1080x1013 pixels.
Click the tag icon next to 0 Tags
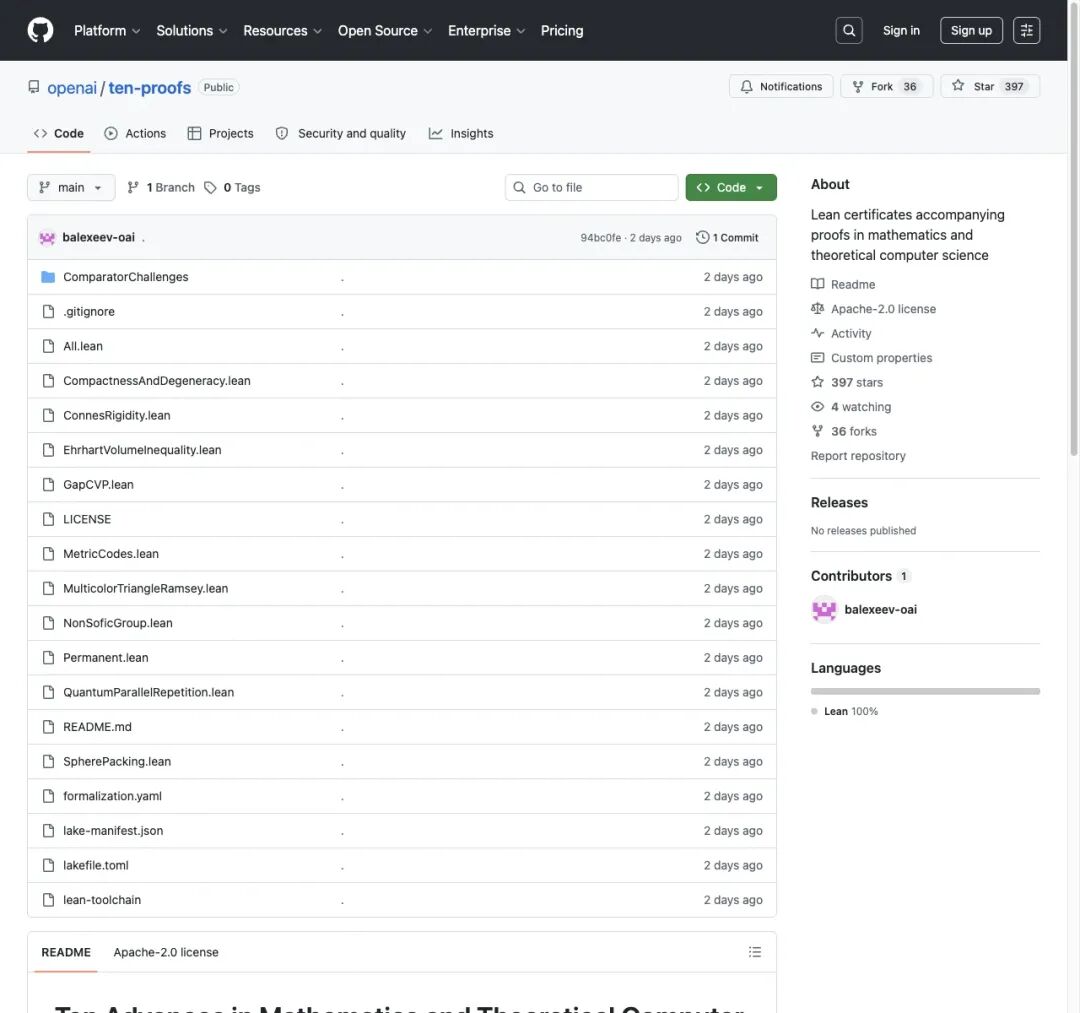point(210,187)
